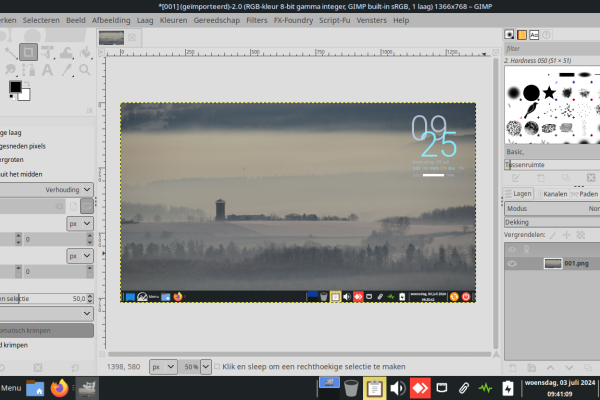The height and width of the screenshot is (400, 600).
Task: Click the clipboard icon in system tray
Action: pos(375,388)
